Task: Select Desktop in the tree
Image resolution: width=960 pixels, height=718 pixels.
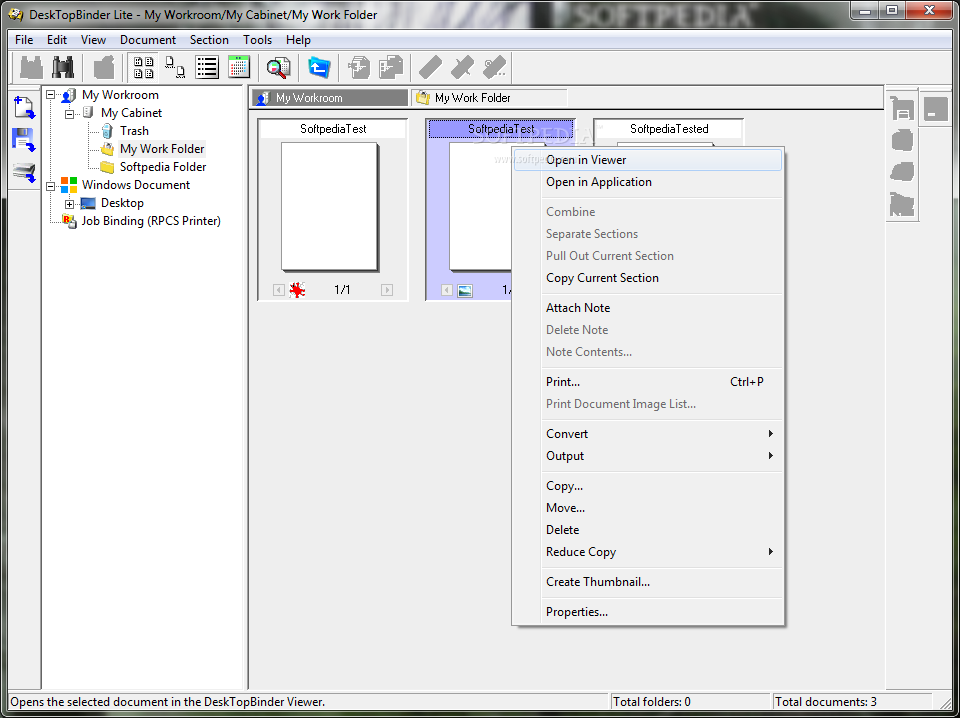Action: pyautogui.click(x=122, y=203)
